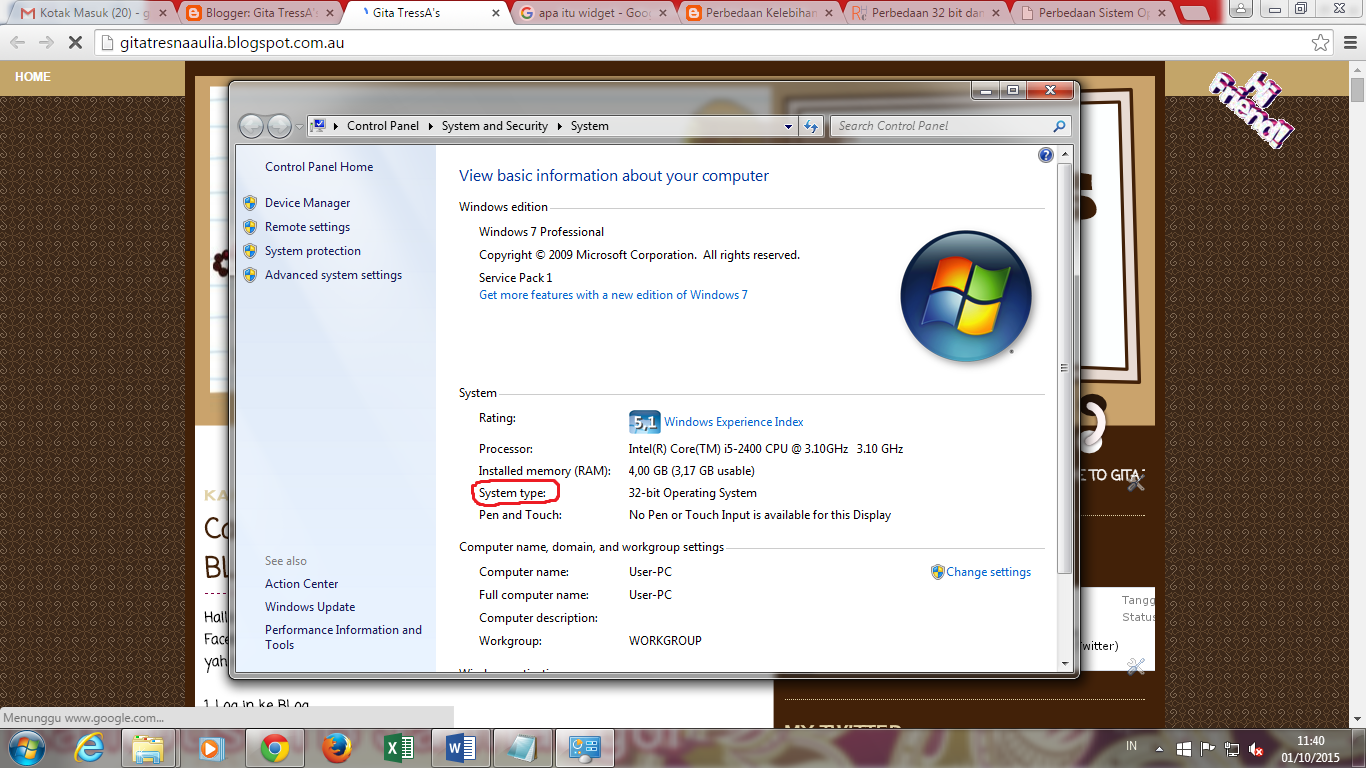Click the Advanced system settings shield icon
Image resolution: width=1366 pixels, height=768 pixels.
(x=250, y=275)
